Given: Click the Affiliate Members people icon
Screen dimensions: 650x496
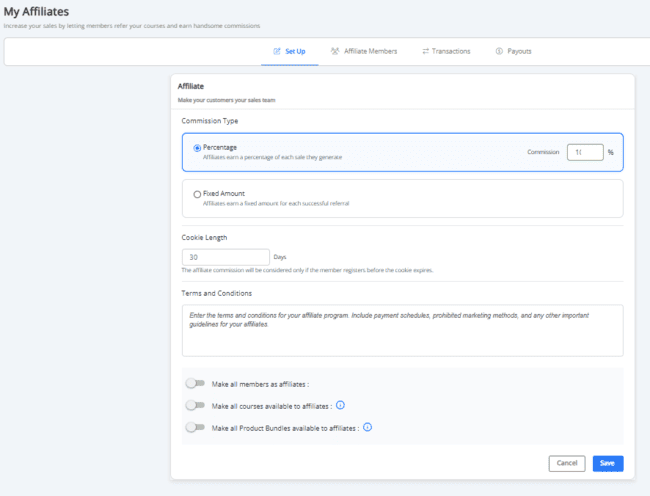Looking at the screenshot, I should [335, 51].
